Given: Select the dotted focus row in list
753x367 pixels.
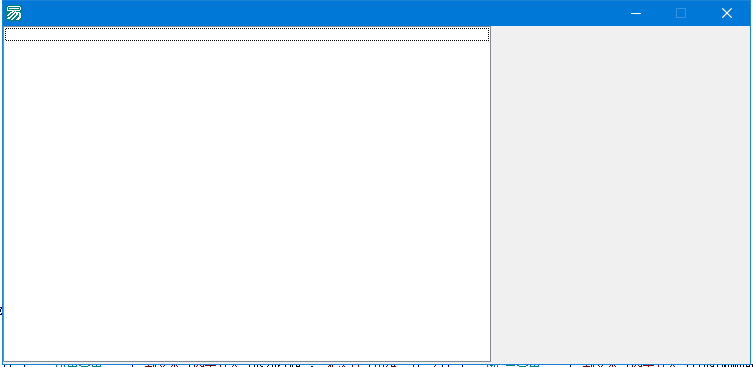Looking at the screenshot, I should (247, 34).
